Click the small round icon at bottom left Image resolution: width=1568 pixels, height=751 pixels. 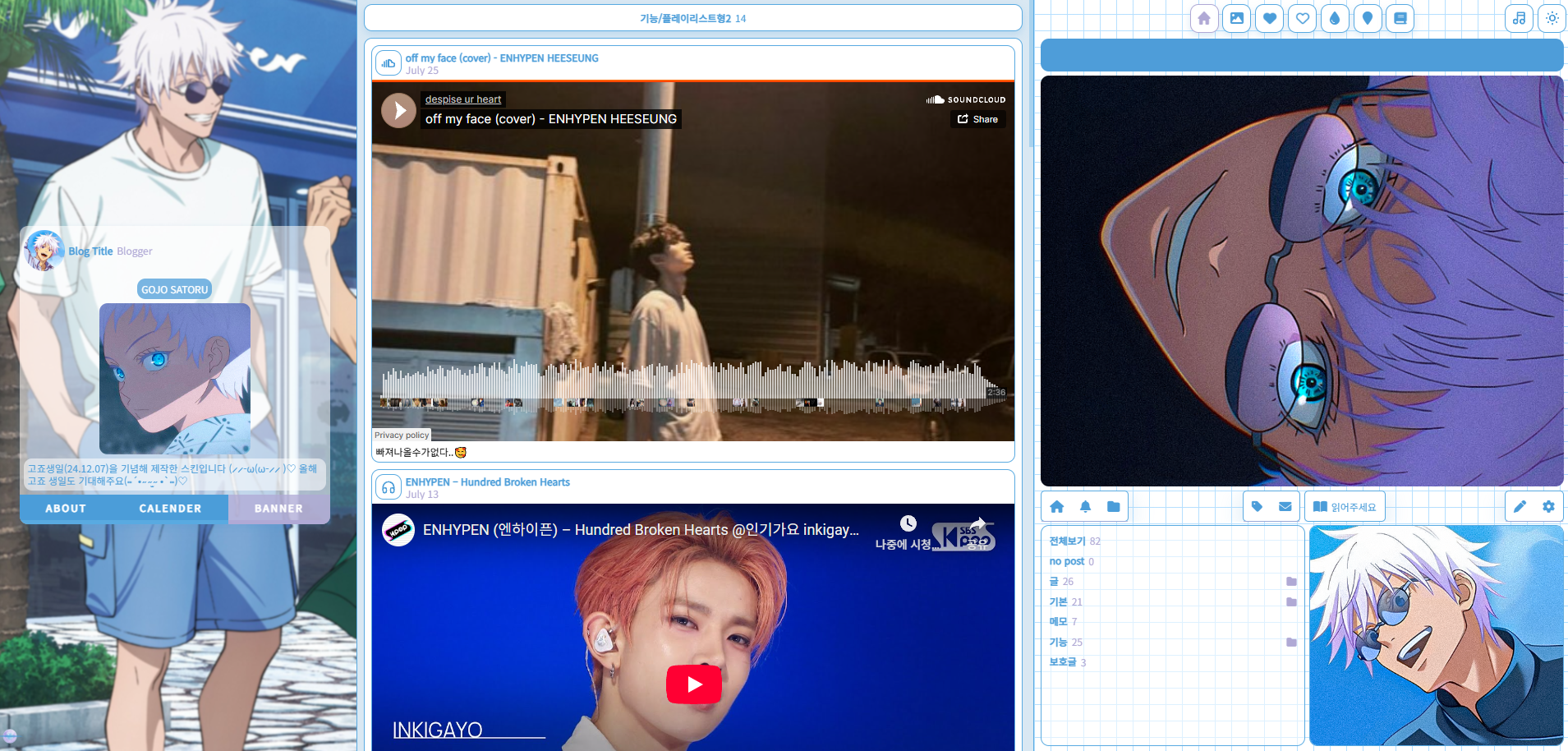pos(10,736)
